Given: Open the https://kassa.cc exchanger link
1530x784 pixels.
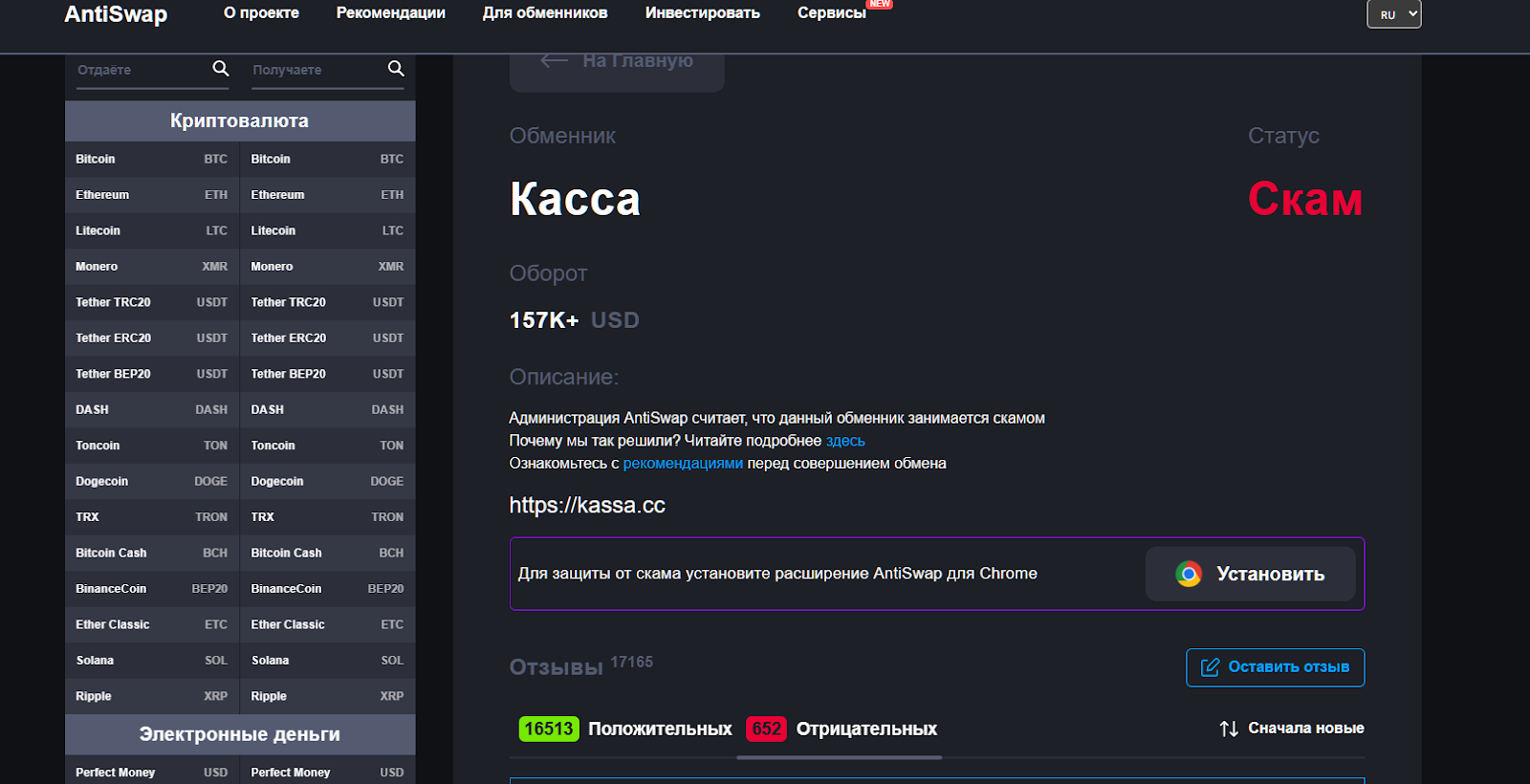Looking at the screenshot, I should pos(587,506).
